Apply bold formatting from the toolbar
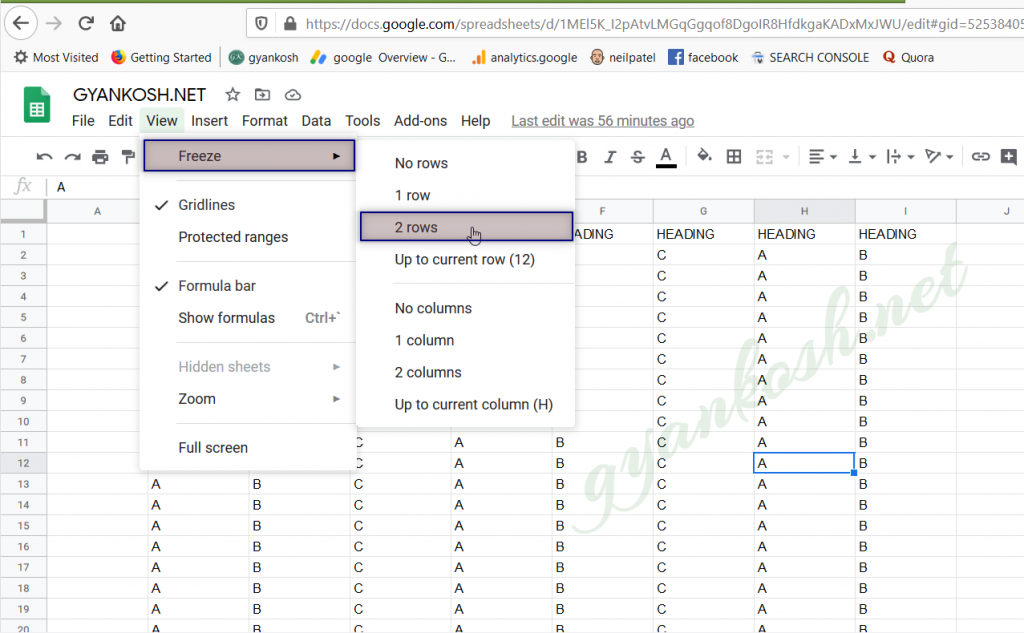 pyautogui.click(x=582, y=156)
